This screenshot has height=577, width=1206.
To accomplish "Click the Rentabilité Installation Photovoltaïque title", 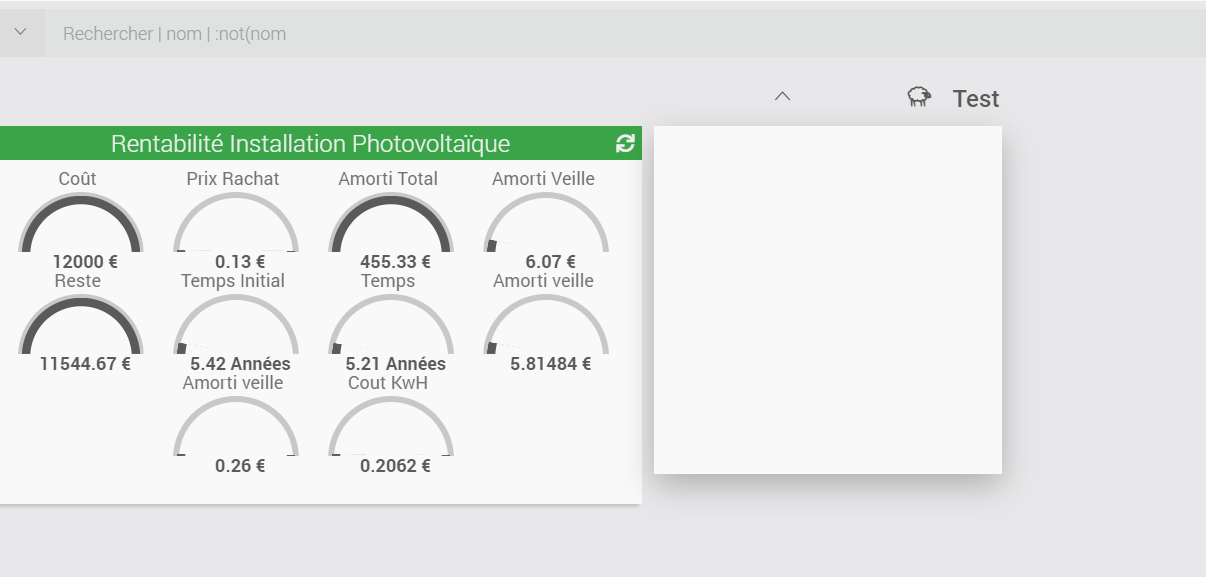I will pyautogui.click(x=310, y=144).
